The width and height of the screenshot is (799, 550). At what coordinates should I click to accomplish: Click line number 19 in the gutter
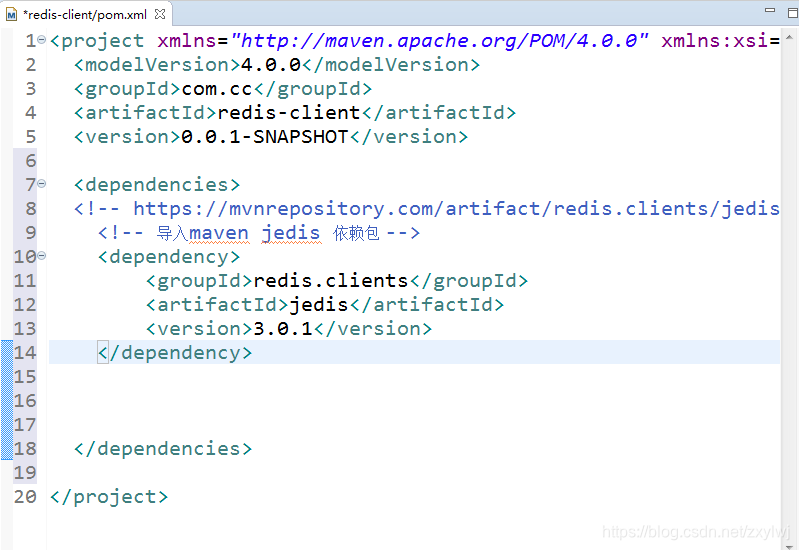[25, 473]
